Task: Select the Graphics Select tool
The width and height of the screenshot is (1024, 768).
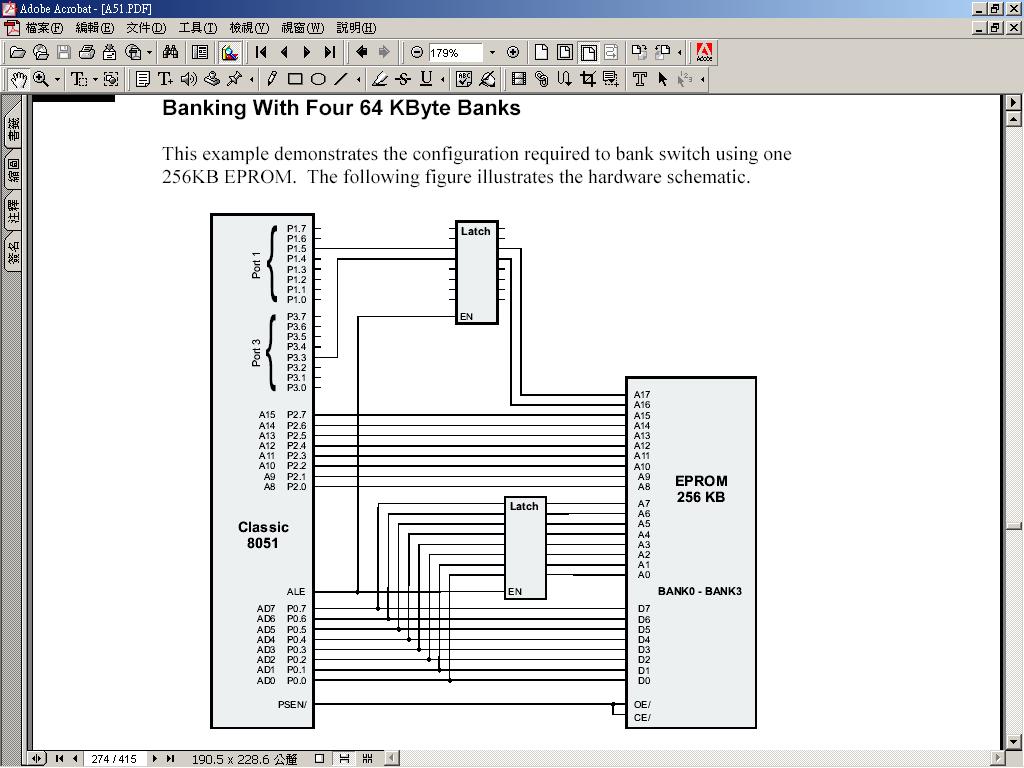Action: [x=111, y=80]
